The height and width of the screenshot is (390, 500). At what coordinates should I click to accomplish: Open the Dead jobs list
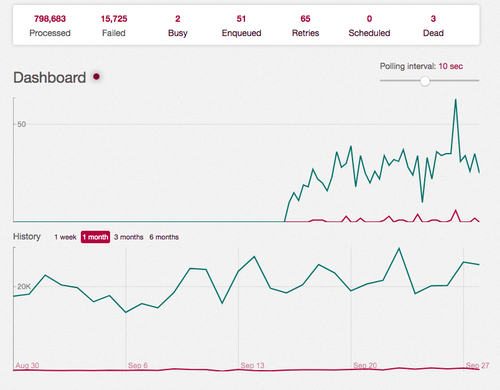(433, 25)
